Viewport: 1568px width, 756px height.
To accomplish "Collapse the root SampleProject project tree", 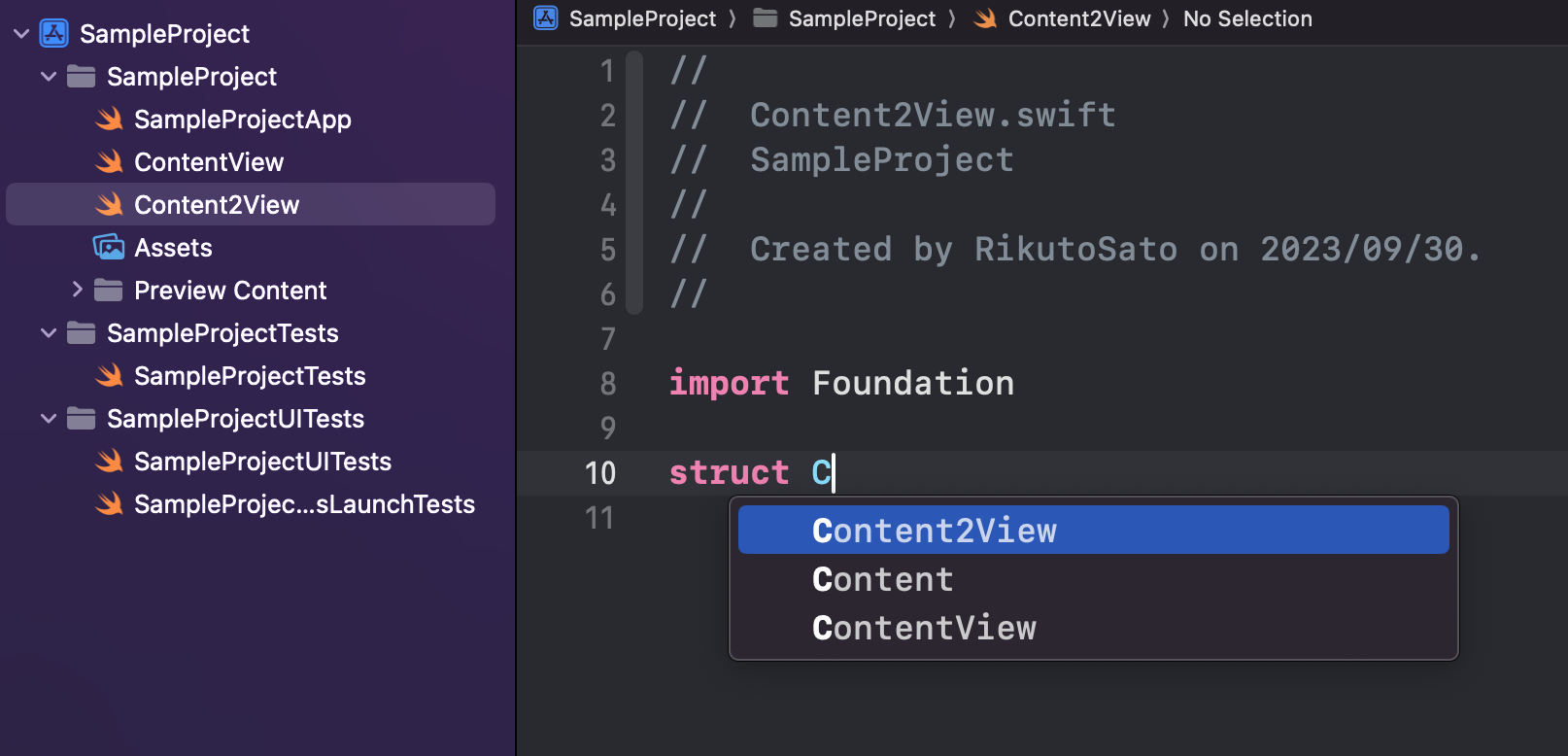I will pos(21,33).
